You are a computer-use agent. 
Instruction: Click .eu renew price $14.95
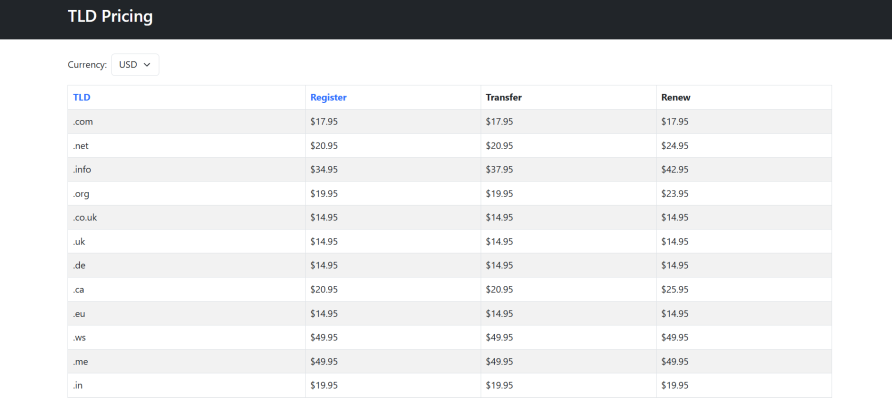[x=675, y=313]
